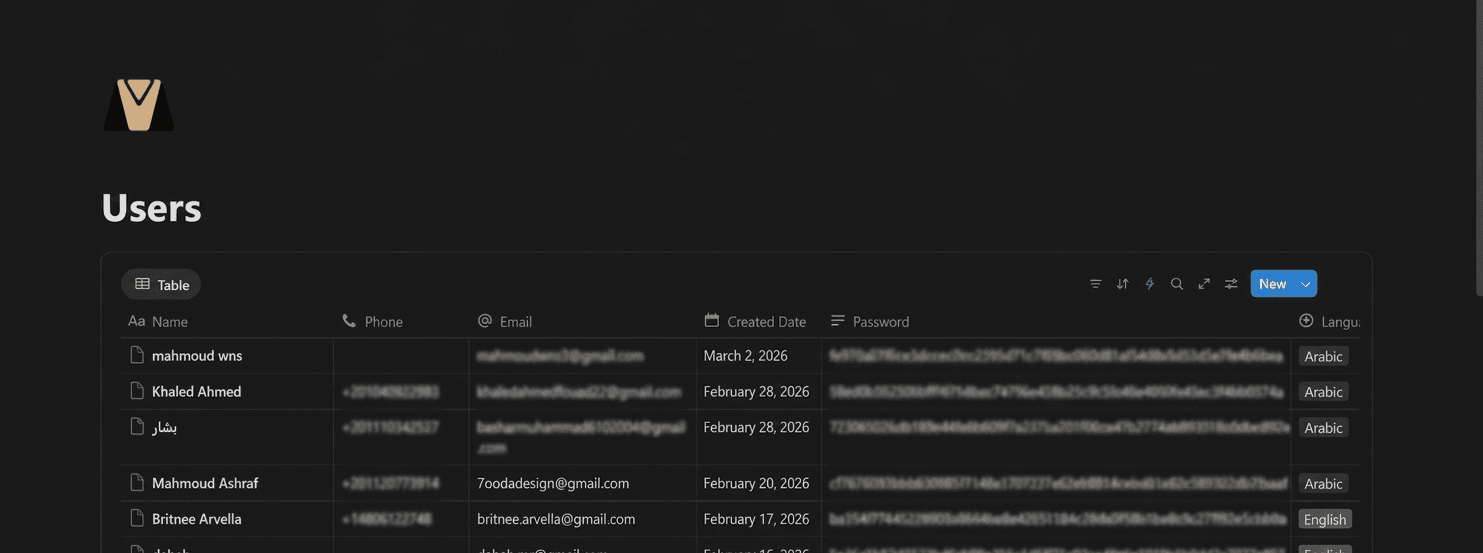This screenshot has height=553, width=1483.
Task: Open the Britnee Arvella record
Action: tap(197, 519)
